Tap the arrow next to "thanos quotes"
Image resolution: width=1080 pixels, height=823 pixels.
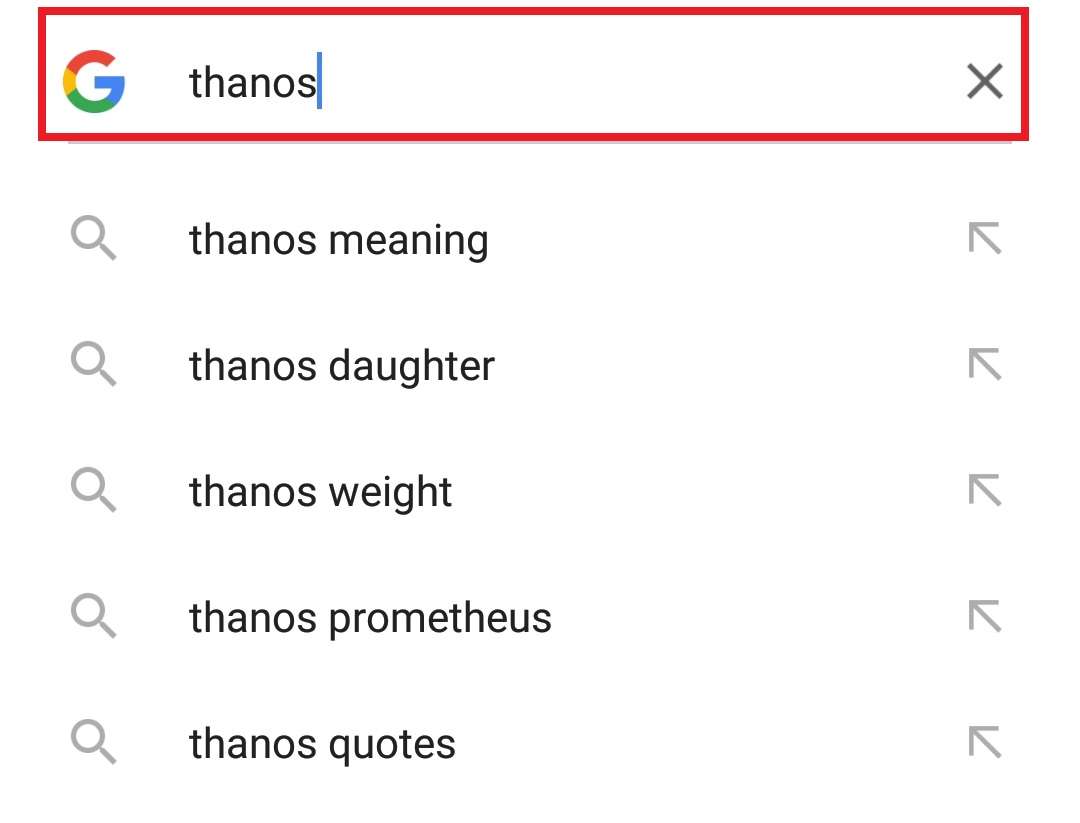point(984,744)
